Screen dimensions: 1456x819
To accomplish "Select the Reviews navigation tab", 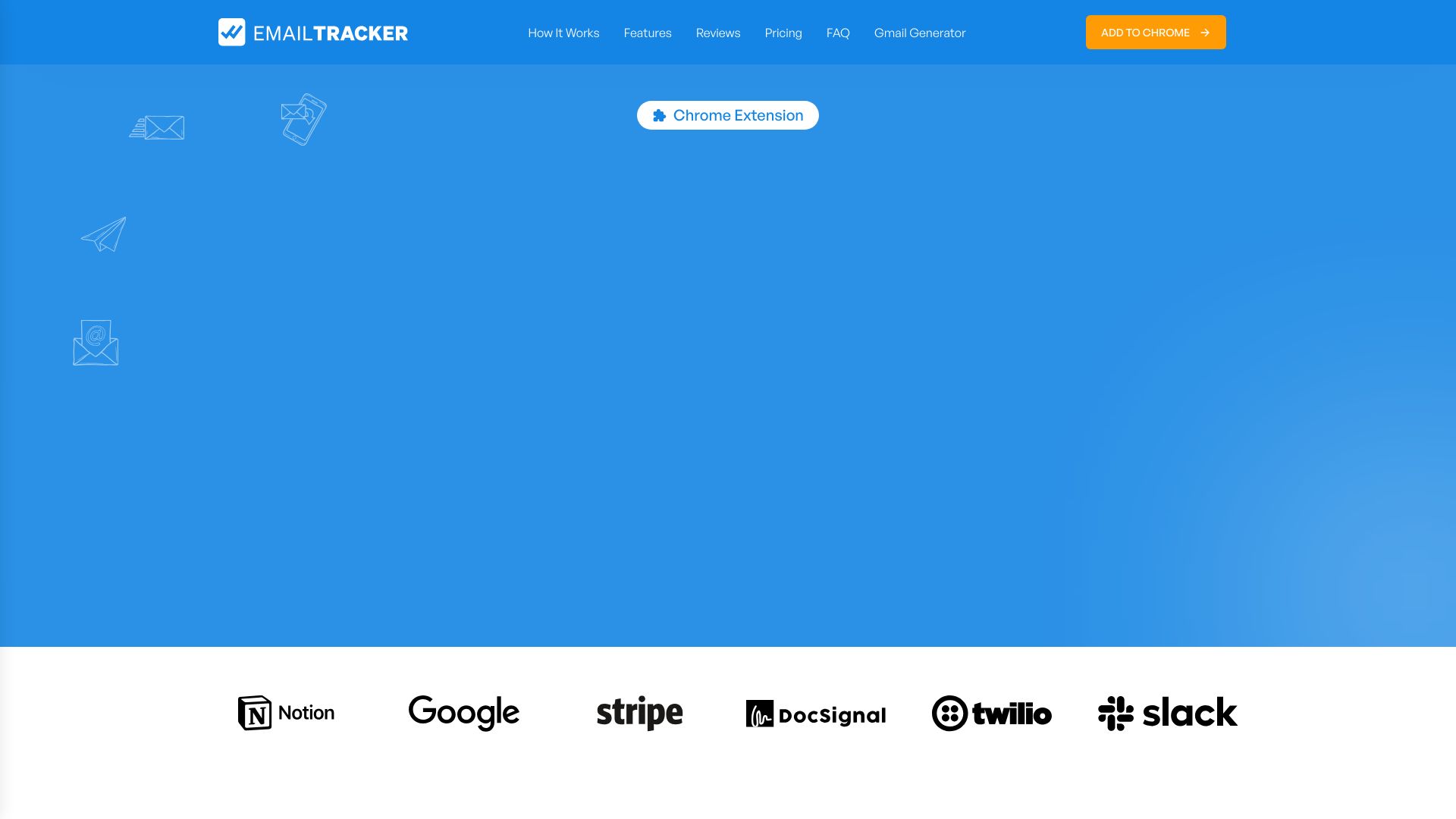I will click(x=718, y=32).
